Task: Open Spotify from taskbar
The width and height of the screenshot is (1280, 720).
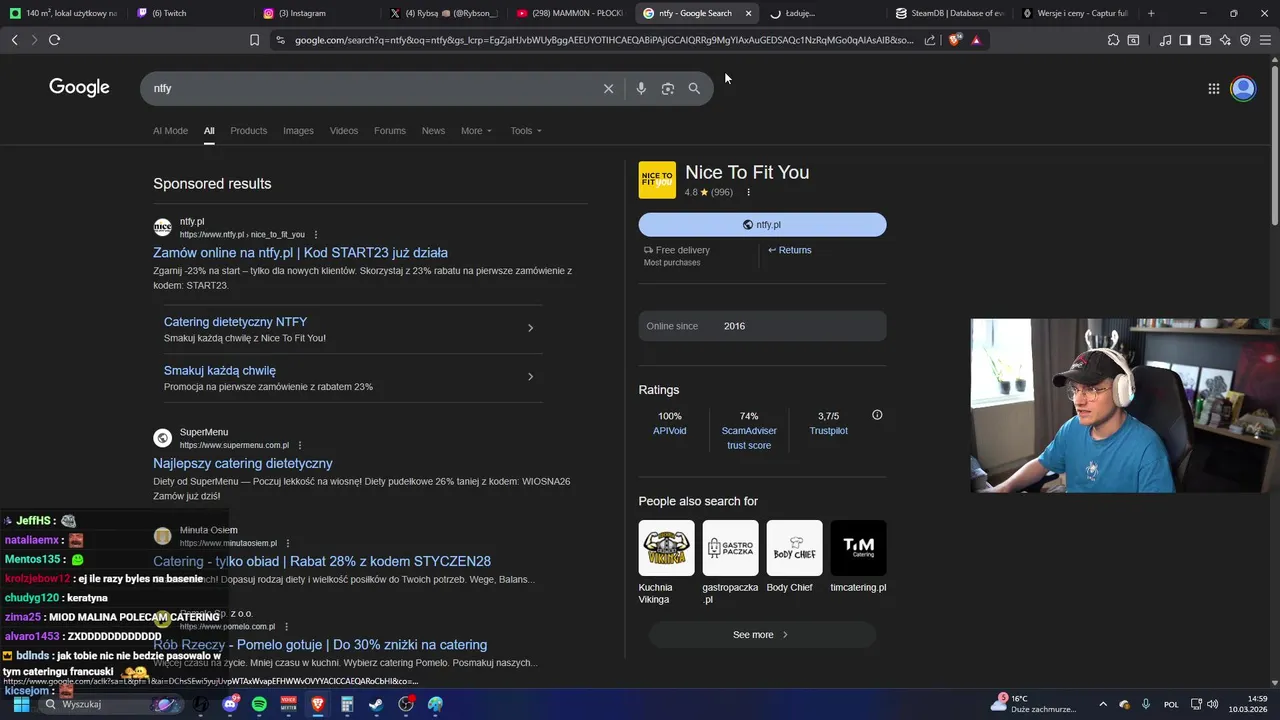Action: click(259, 704)
